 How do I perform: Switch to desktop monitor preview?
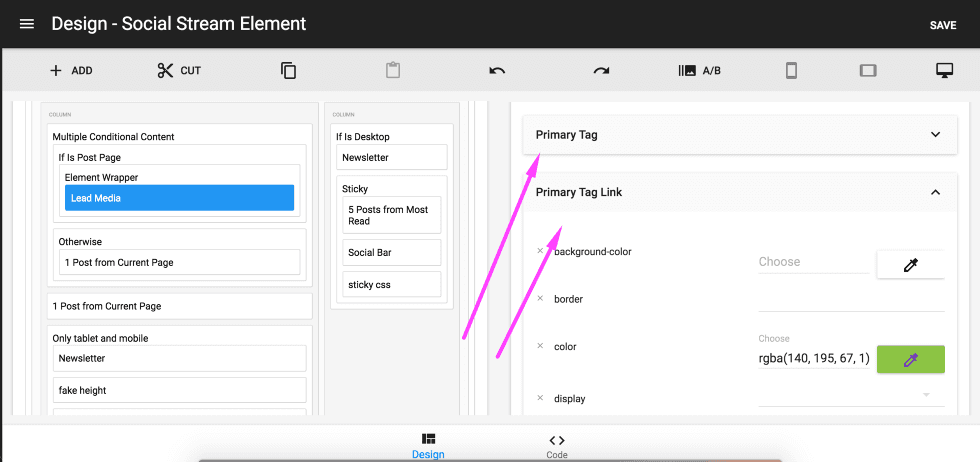coord(943,70)
